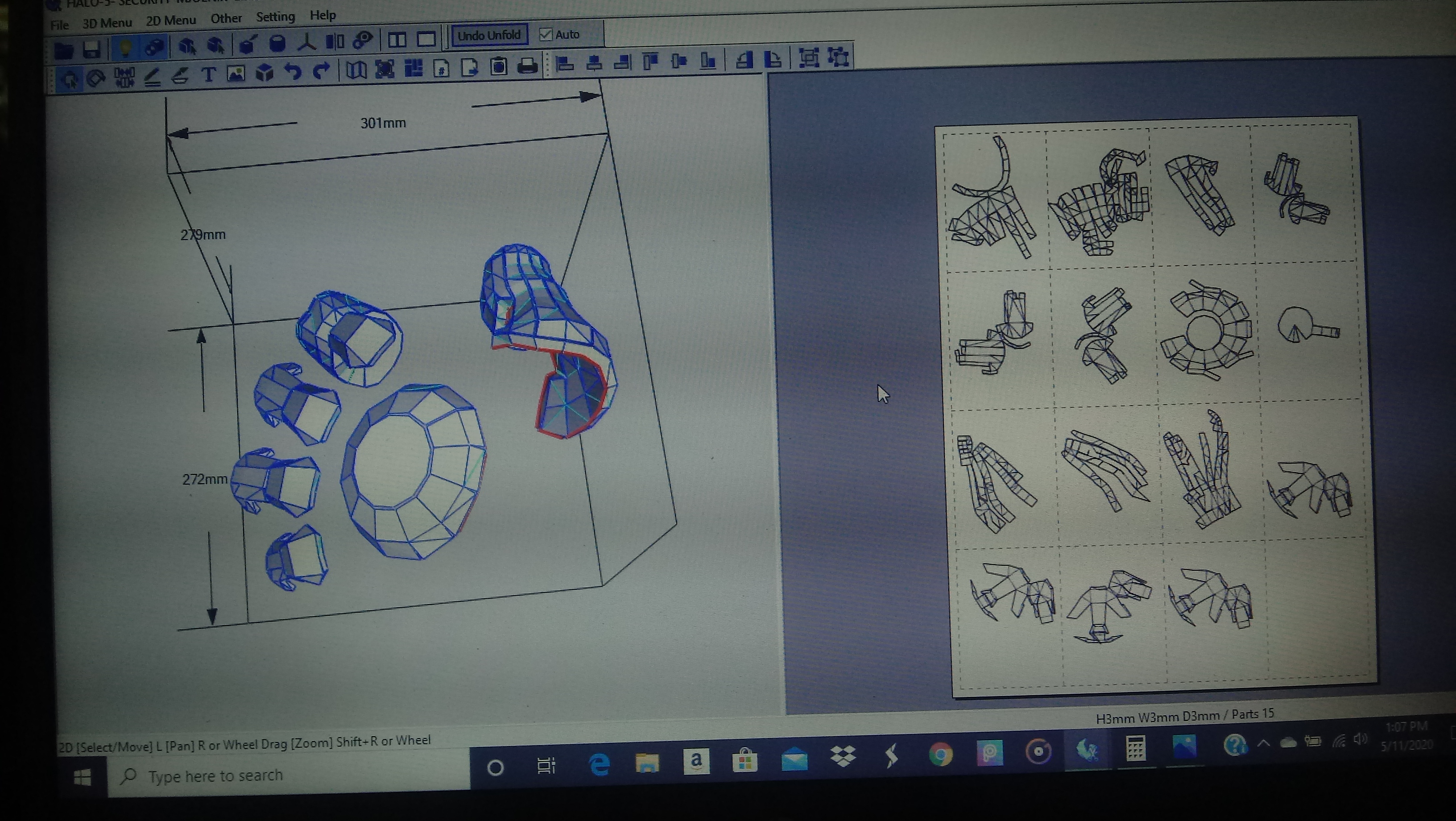Open the Setting menu
1456x821 pixels.
[x=275, y=17]
